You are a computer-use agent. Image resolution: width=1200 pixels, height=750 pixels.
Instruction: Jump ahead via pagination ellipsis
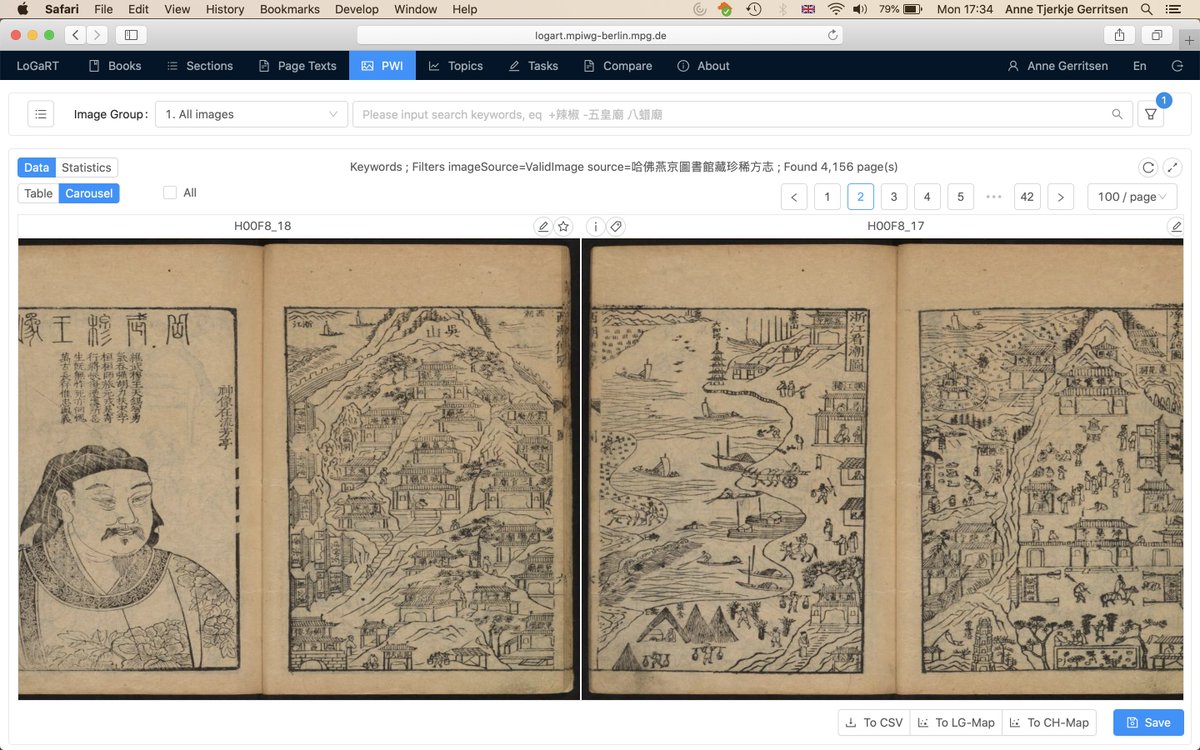[x=993, y=197]
